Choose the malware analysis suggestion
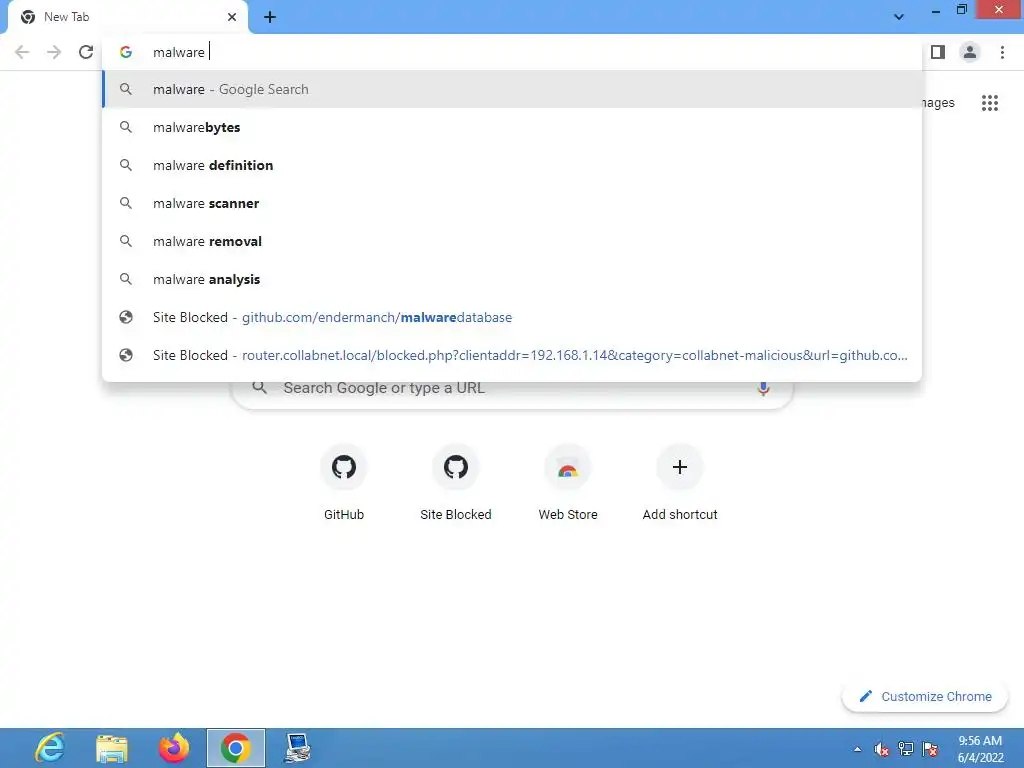Viewport: 1024px width, 768px height. [x=512, y=279]
